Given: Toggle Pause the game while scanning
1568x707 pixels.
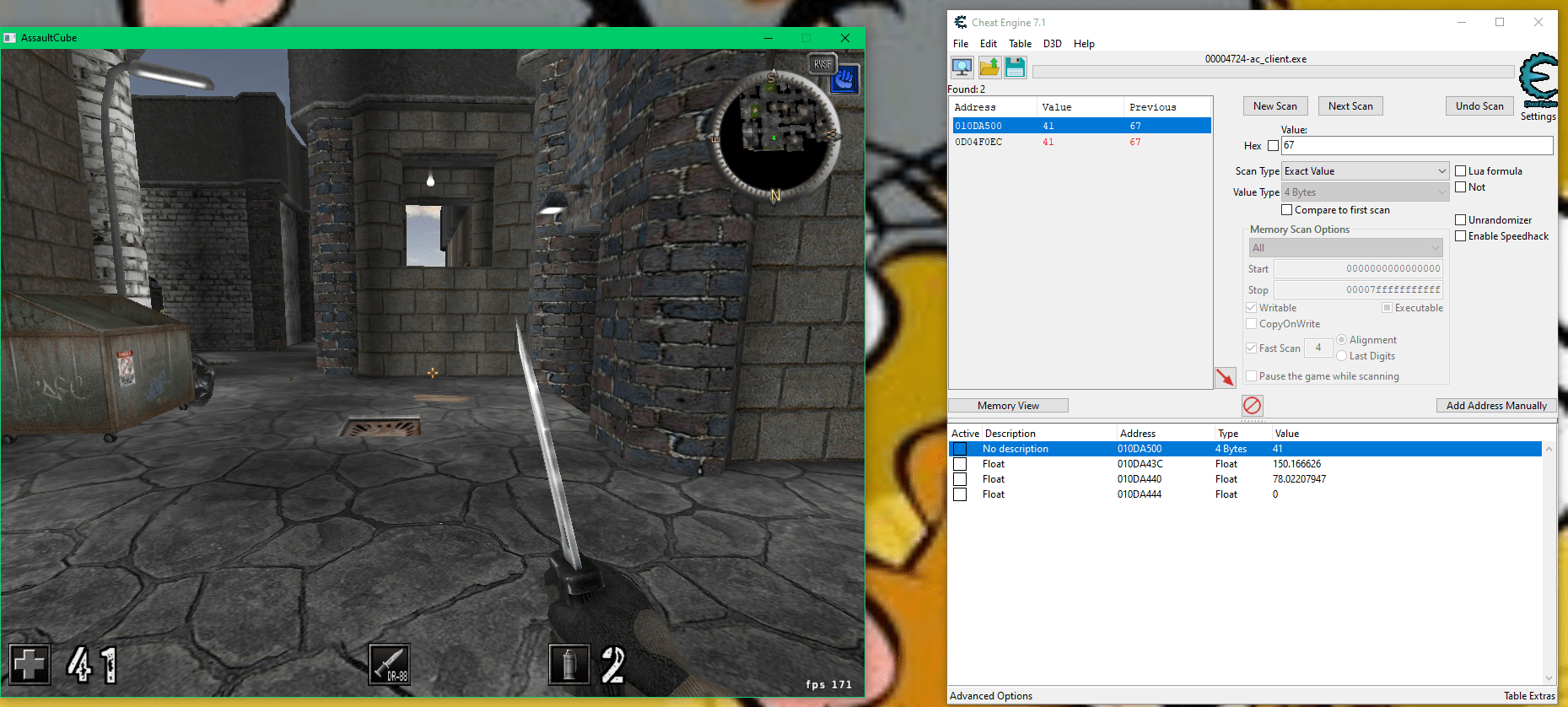Looking at the screenshot, I should (1251, 376).
